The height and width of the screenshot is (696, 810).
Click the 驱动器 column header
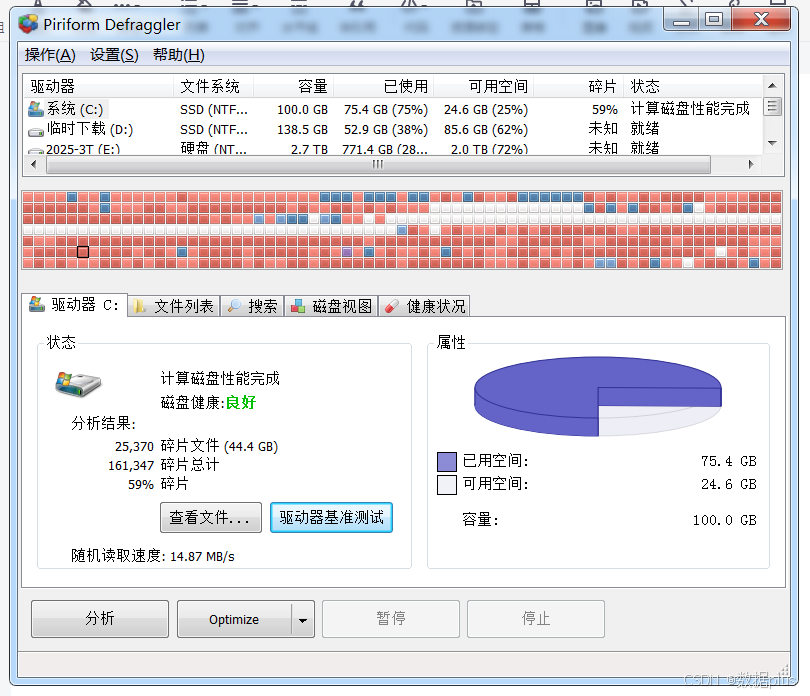click(x=98, y=86)
